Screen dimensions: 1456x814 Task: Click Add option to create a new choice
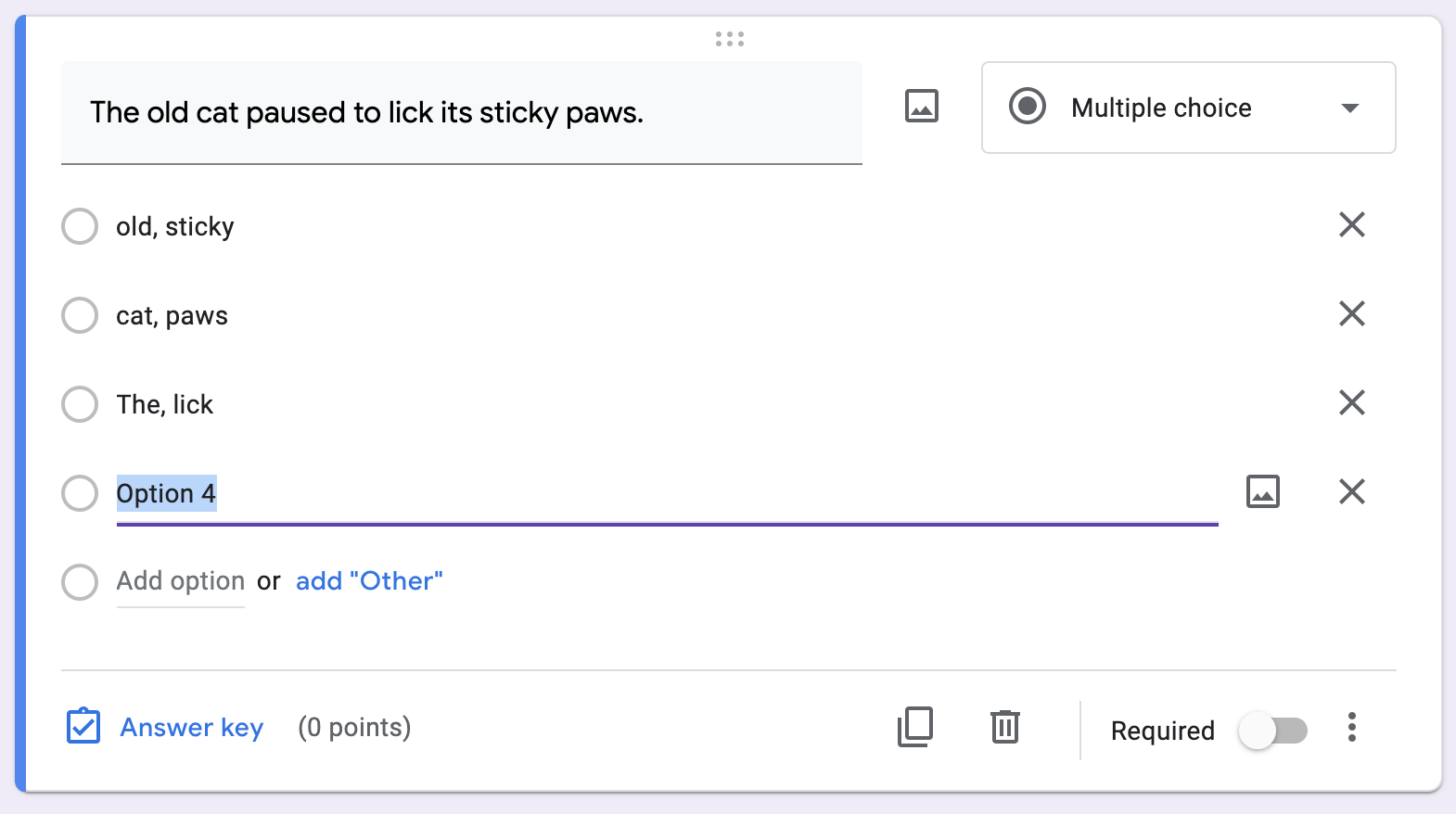(x=180, y=580)
